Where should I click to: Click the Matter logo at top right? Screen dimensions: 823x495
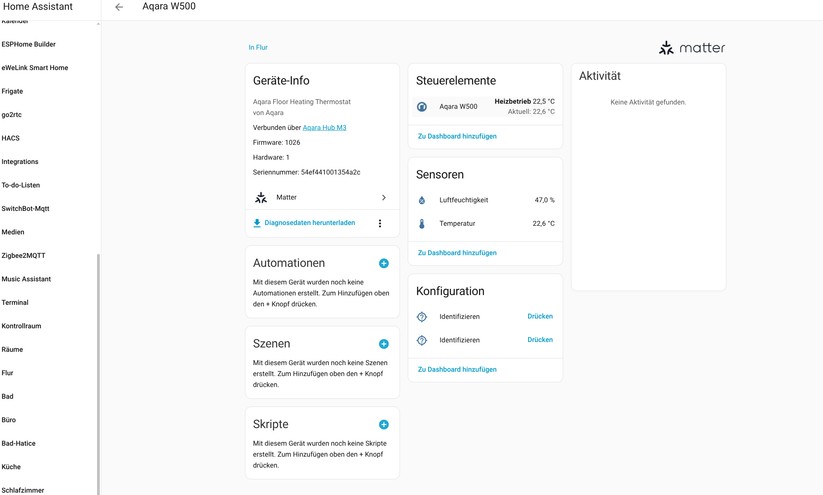coord(692,48)
